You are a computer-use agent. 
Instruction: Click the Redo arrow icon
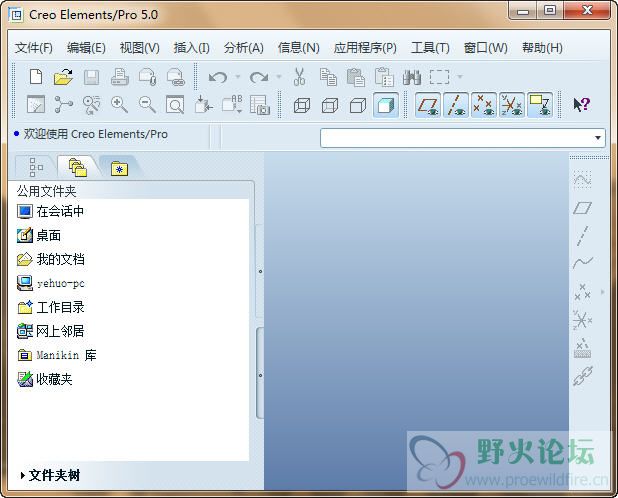(259, 77)
